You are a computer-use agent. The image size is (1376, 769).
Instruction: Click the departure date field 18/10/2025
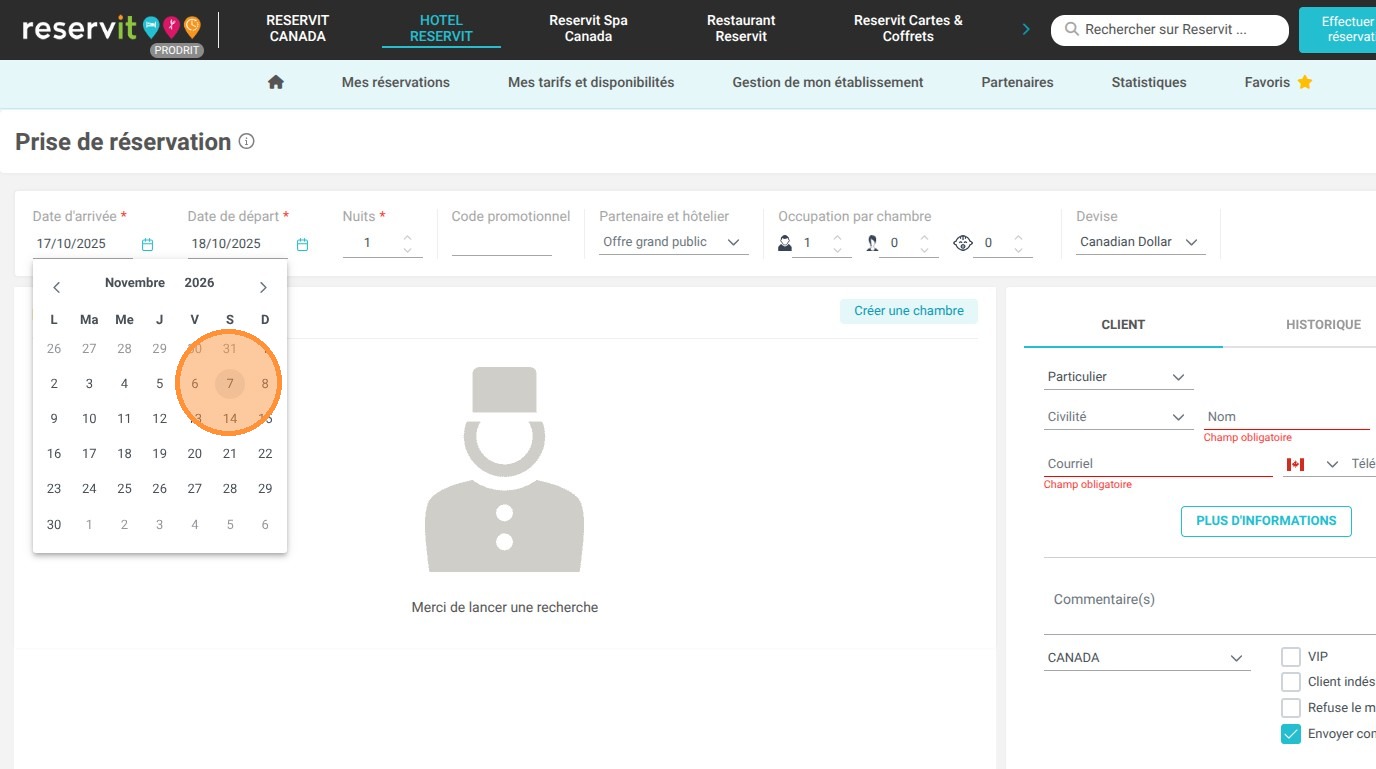pyautogui.click(x=238, y=244)
